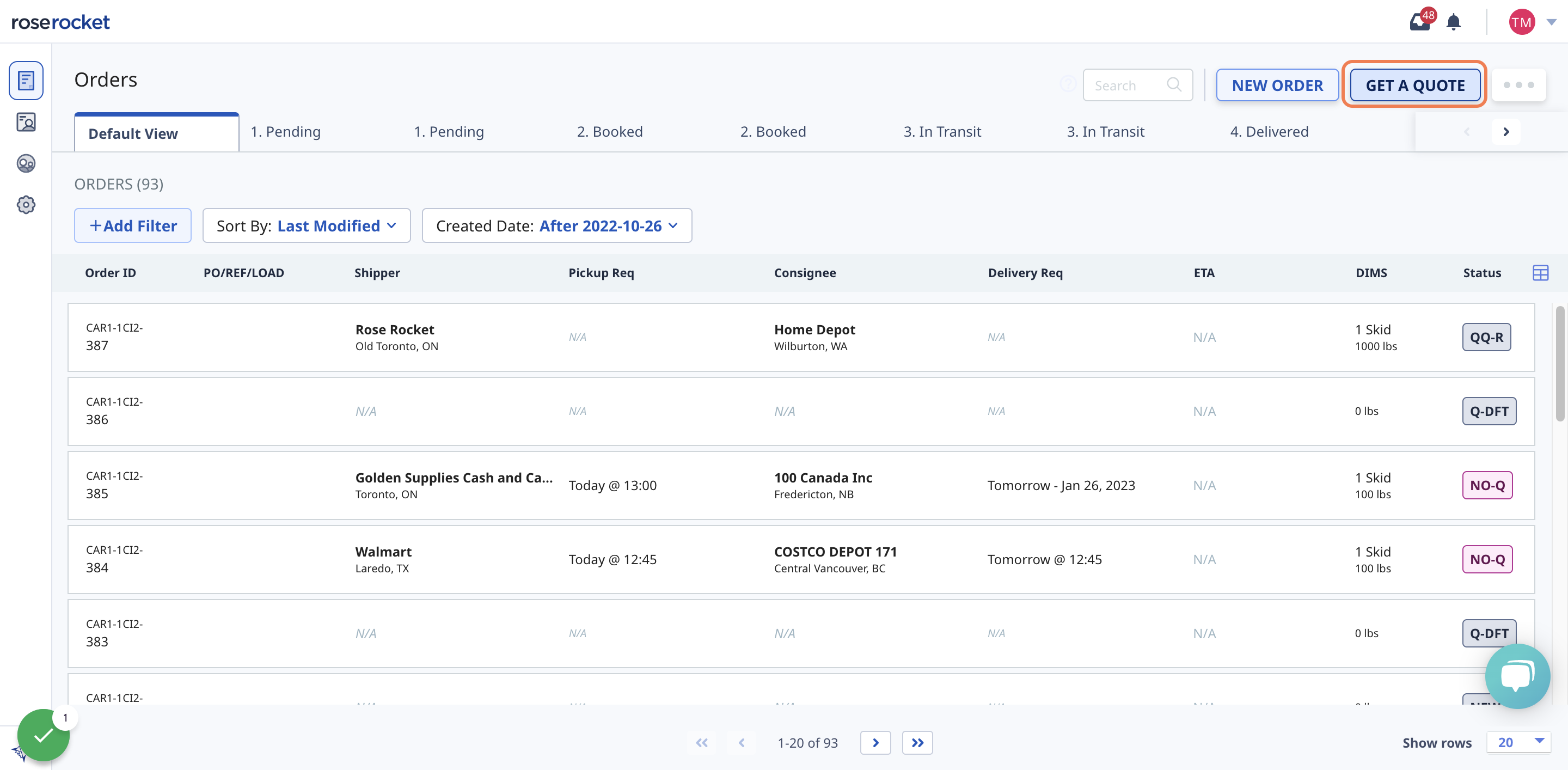Image resolution: width=1568 pixels, height=770 pixels.
Task: Click consignee Home Depot
Action: (x=814, y=329)
